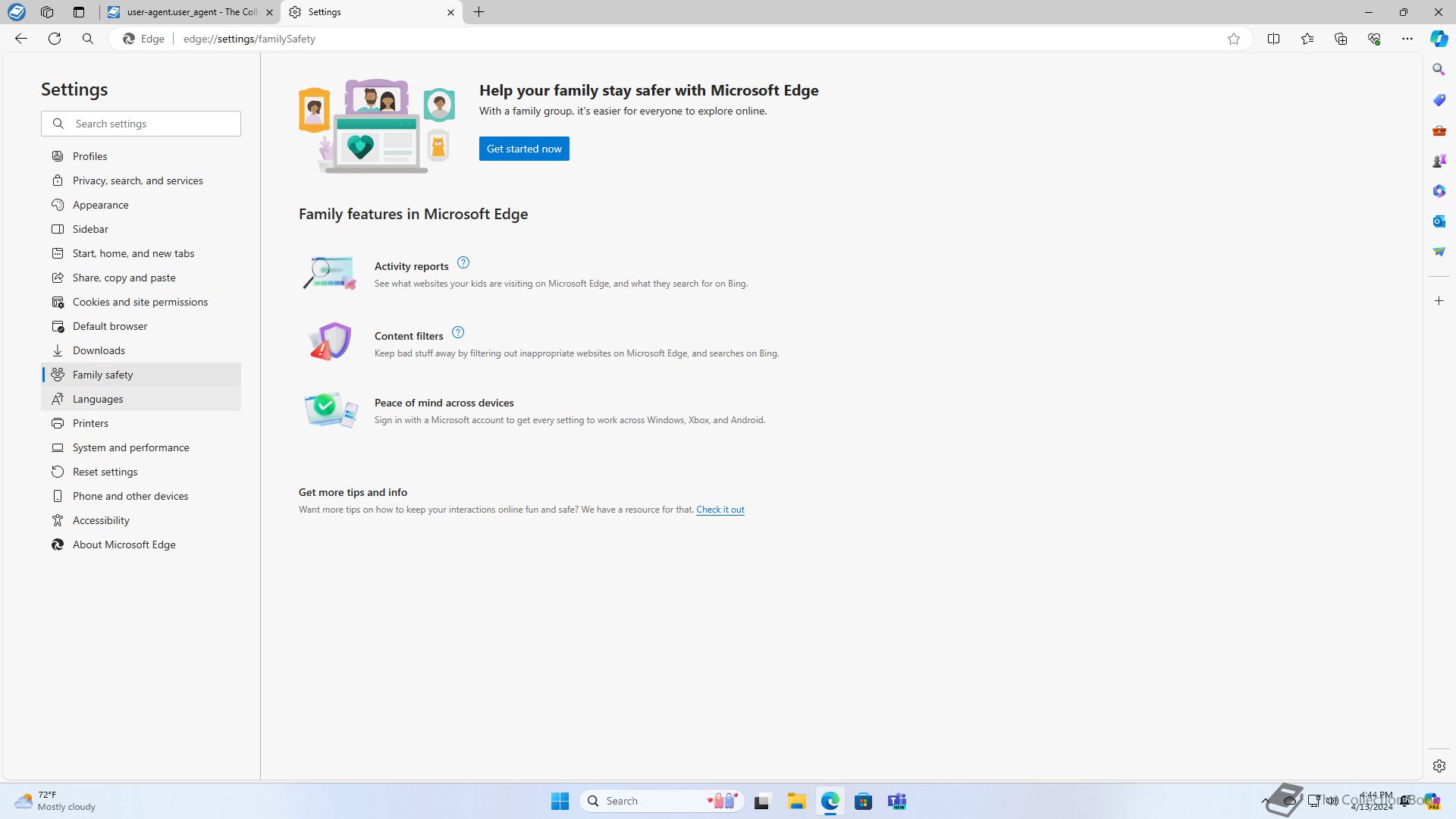
Task: Toggle vertical tabs action menu icon
Action: tap(79, 12)
